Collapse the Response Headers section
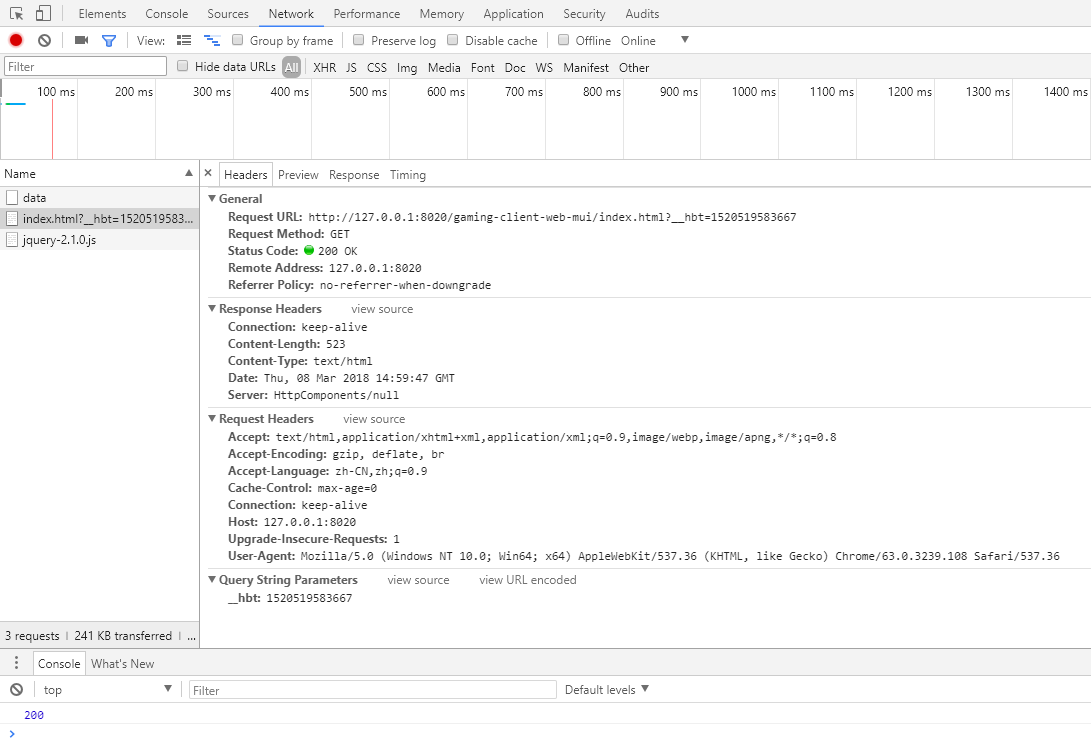The image size is (1091, 746). (212, 309)
